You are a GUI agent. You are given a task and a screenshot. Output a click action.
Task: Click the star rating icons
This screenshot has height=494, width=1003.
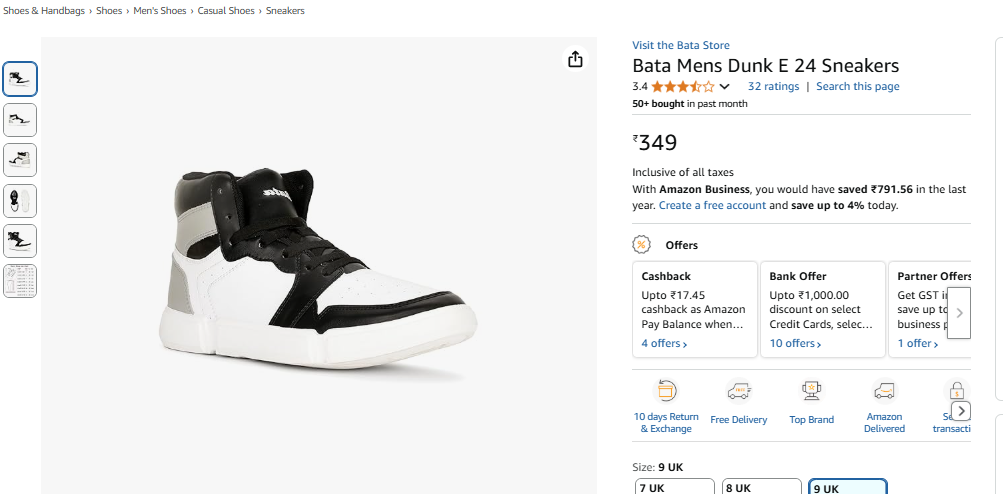(683, 86)
